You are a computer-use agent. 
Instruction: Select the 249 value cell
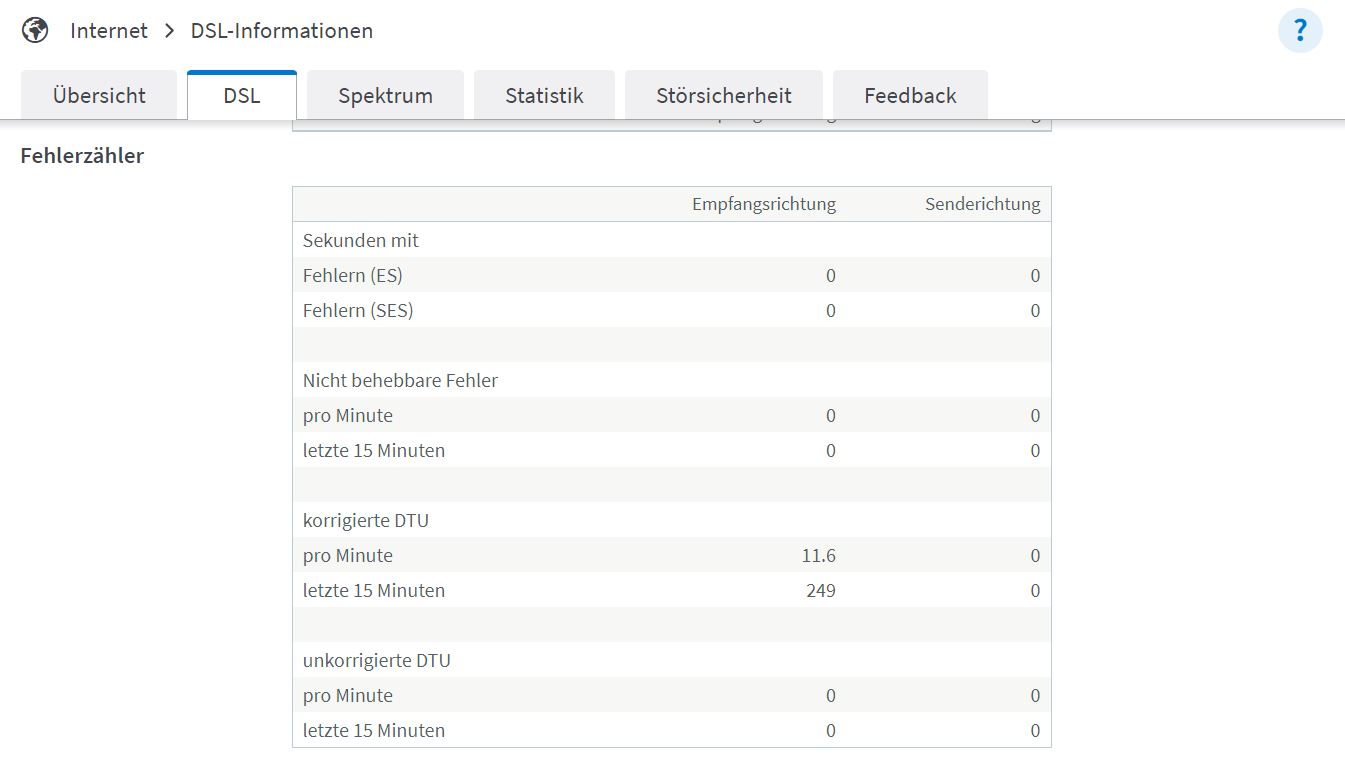pos(820,591)
